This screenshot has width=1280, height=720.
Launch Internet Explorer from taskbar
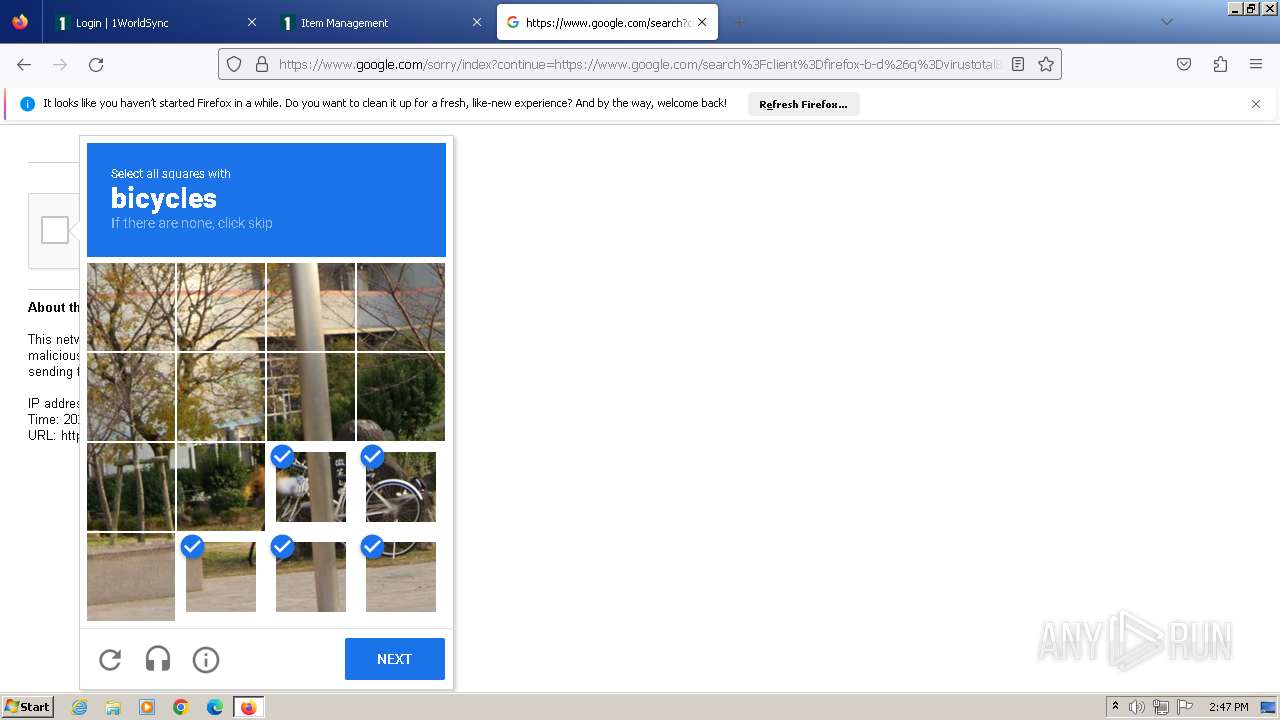coord(79,707)
